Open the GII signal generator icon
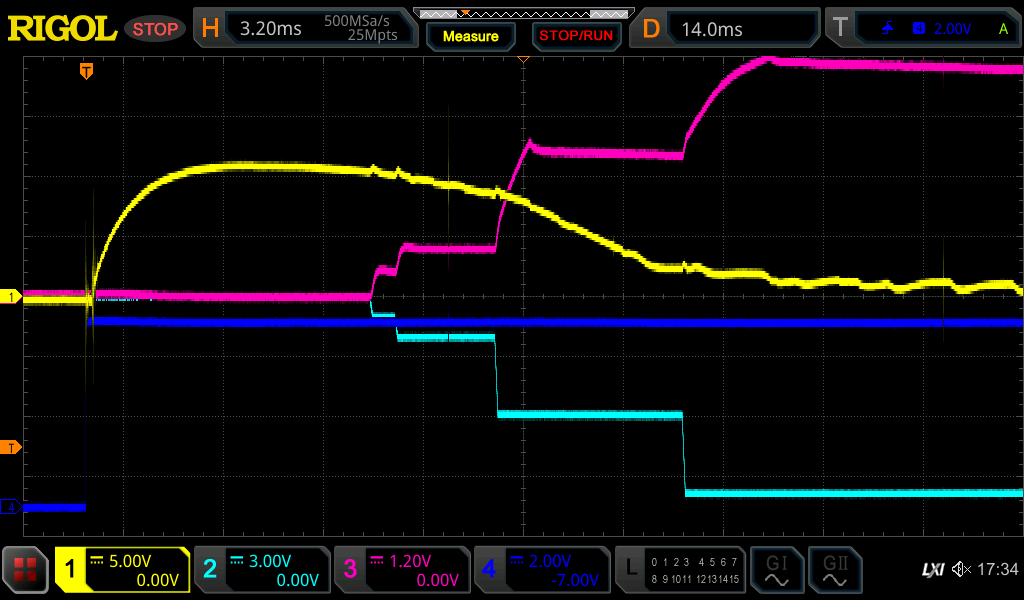This screenshot has width=1024, height=600. 834,570
